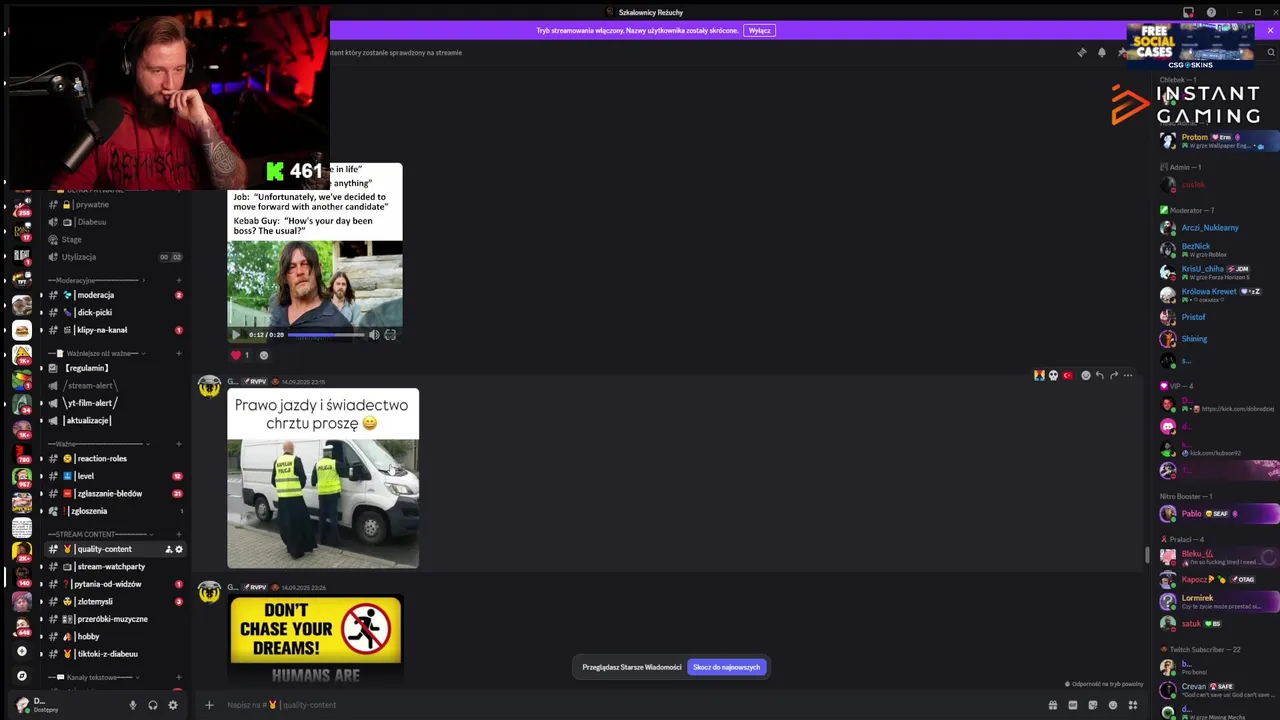
Task: Open the 'Don't chase your dreams' image
Action: click(x=316, y=638)
